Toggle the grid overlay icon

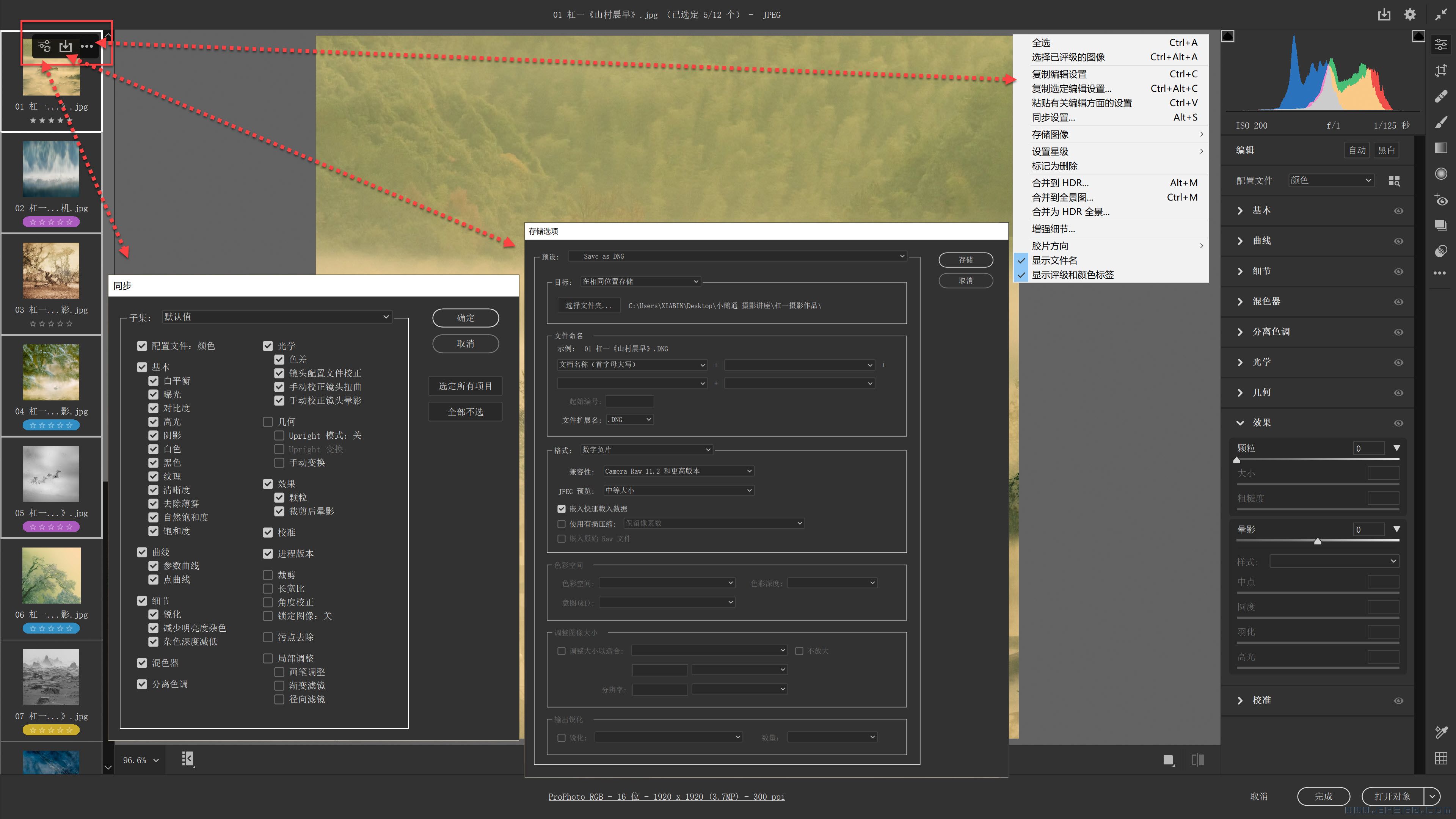point(1441,758)
